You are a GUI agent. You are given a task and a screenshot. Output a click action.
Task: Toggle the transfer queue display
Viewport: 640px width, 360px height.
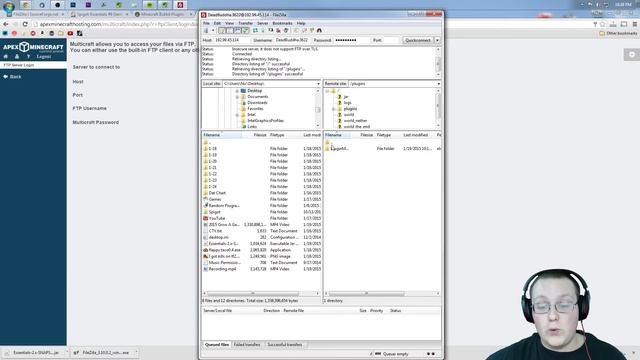(245, 31)
